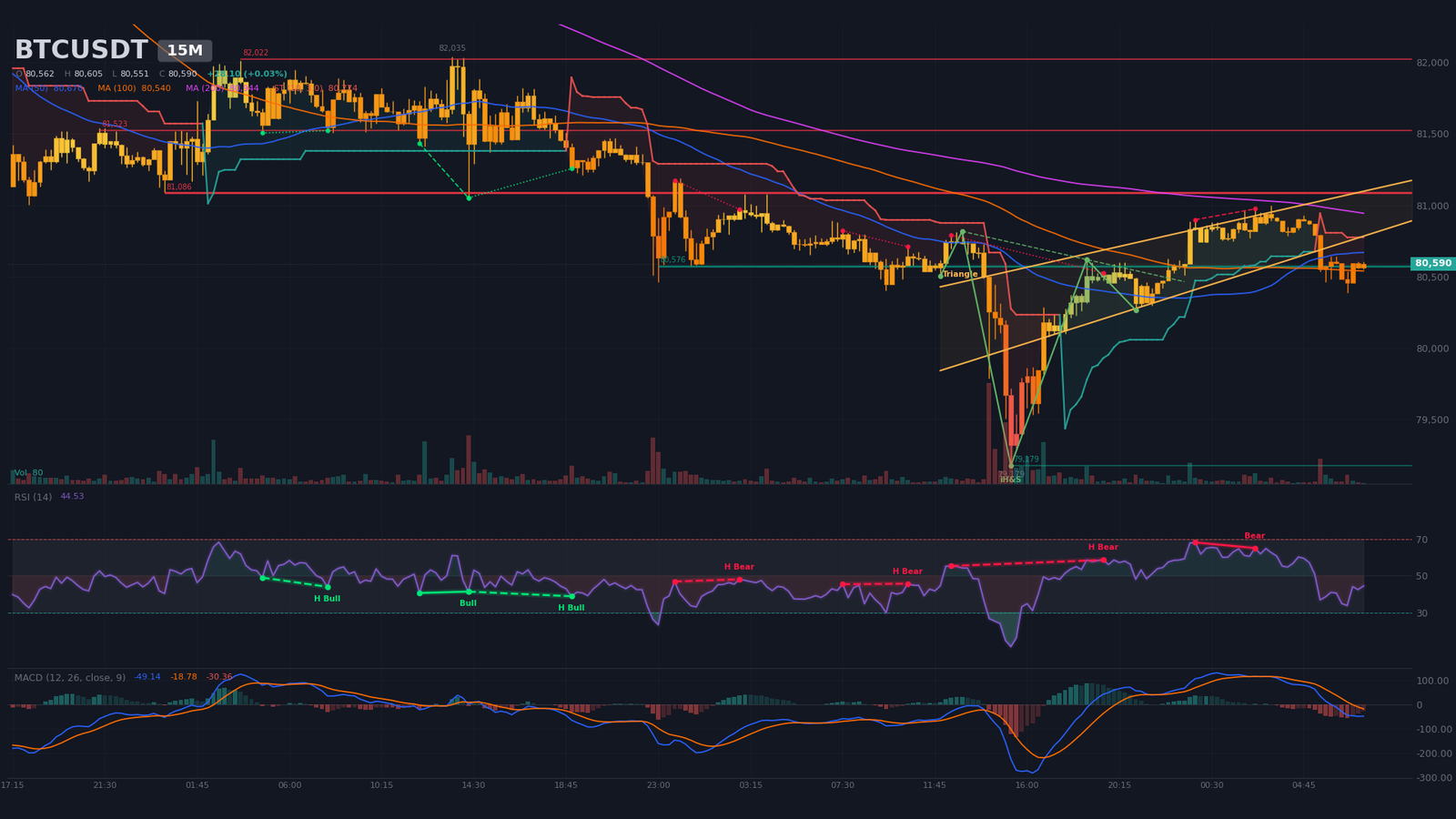1456x819 pixels.
Task: Click the 81,086 level label
Action: 179,187
